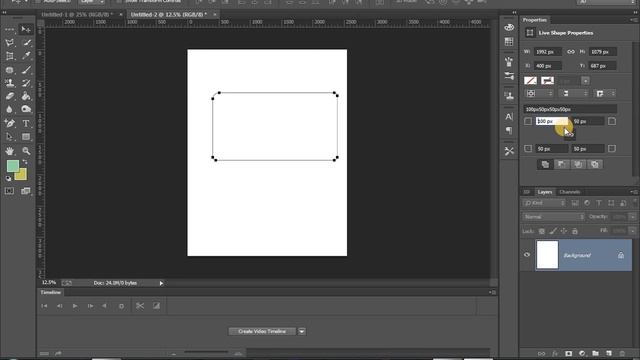Toggle Lock transparent pixels
Viewport: 640px width, 360px height.
[x=542, y=231]
